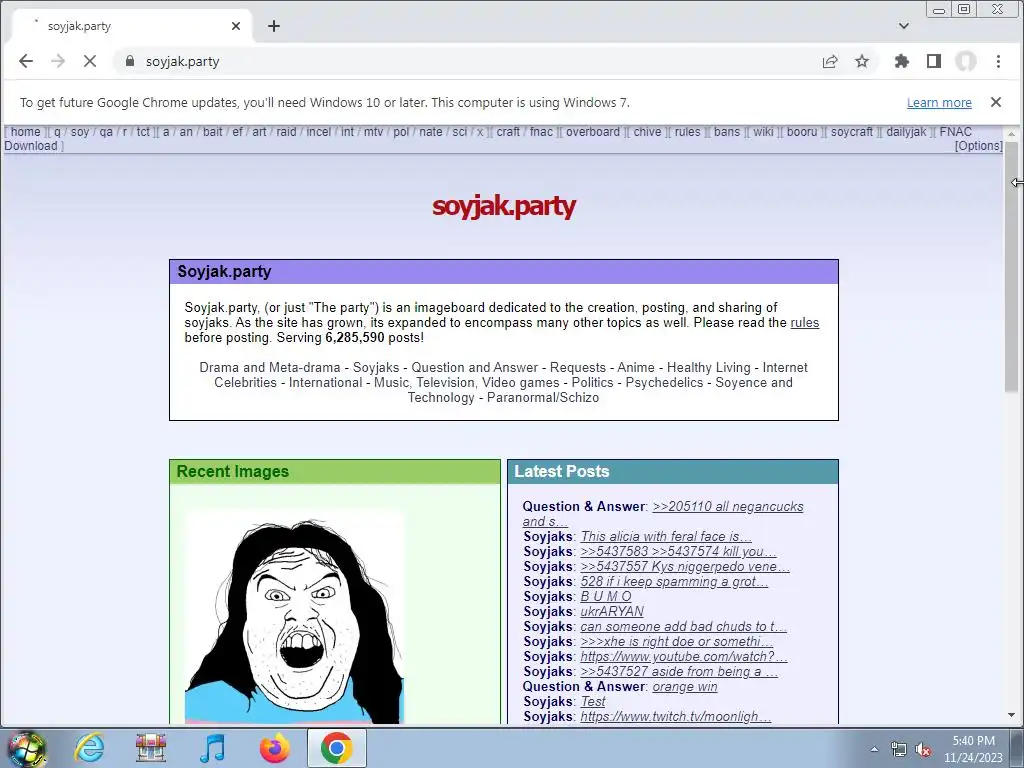The image size is (1024, 768).
Task: Open the media player taskbar icon
Action: [x=212, y=748]
